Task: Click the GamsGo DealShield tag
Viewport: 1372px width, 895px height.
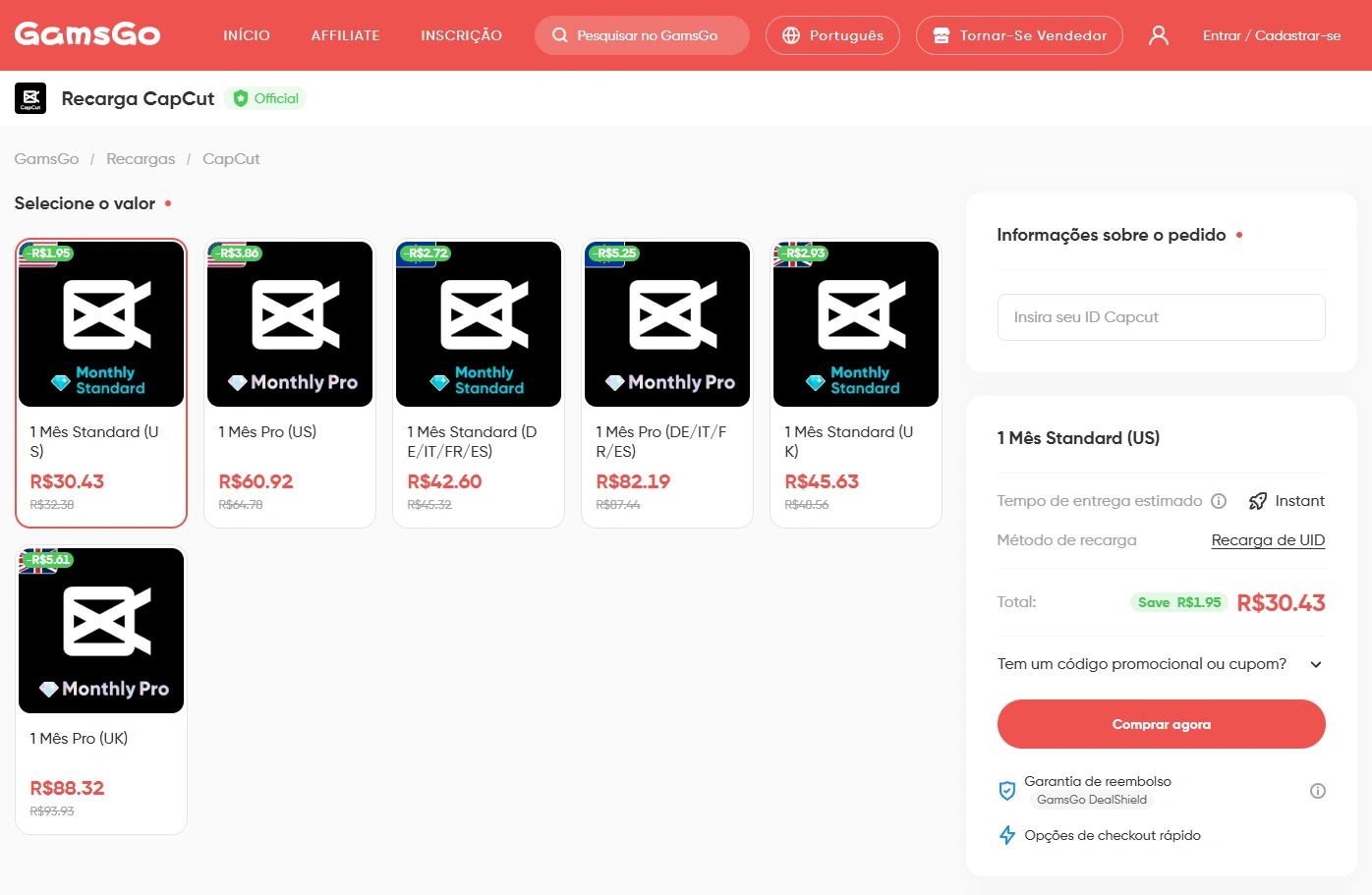Action: (x=1091, y=800)
